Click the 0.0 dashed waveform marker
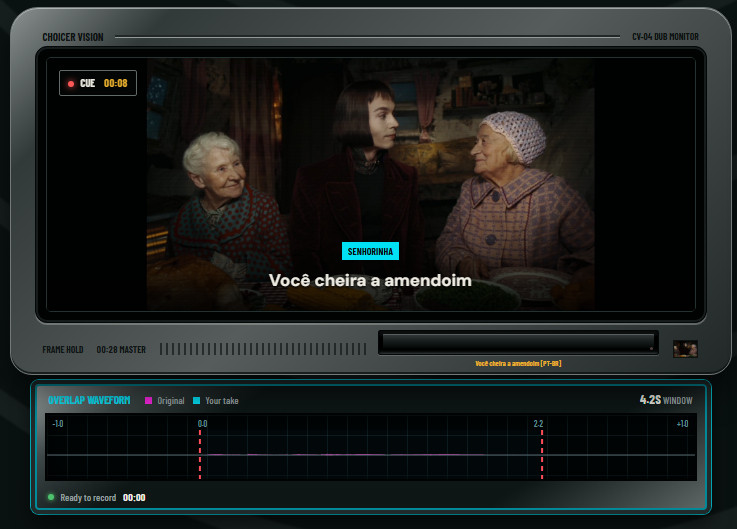This screenshot has height=529, width=737. pyautogui.click(x=200, y=454)
